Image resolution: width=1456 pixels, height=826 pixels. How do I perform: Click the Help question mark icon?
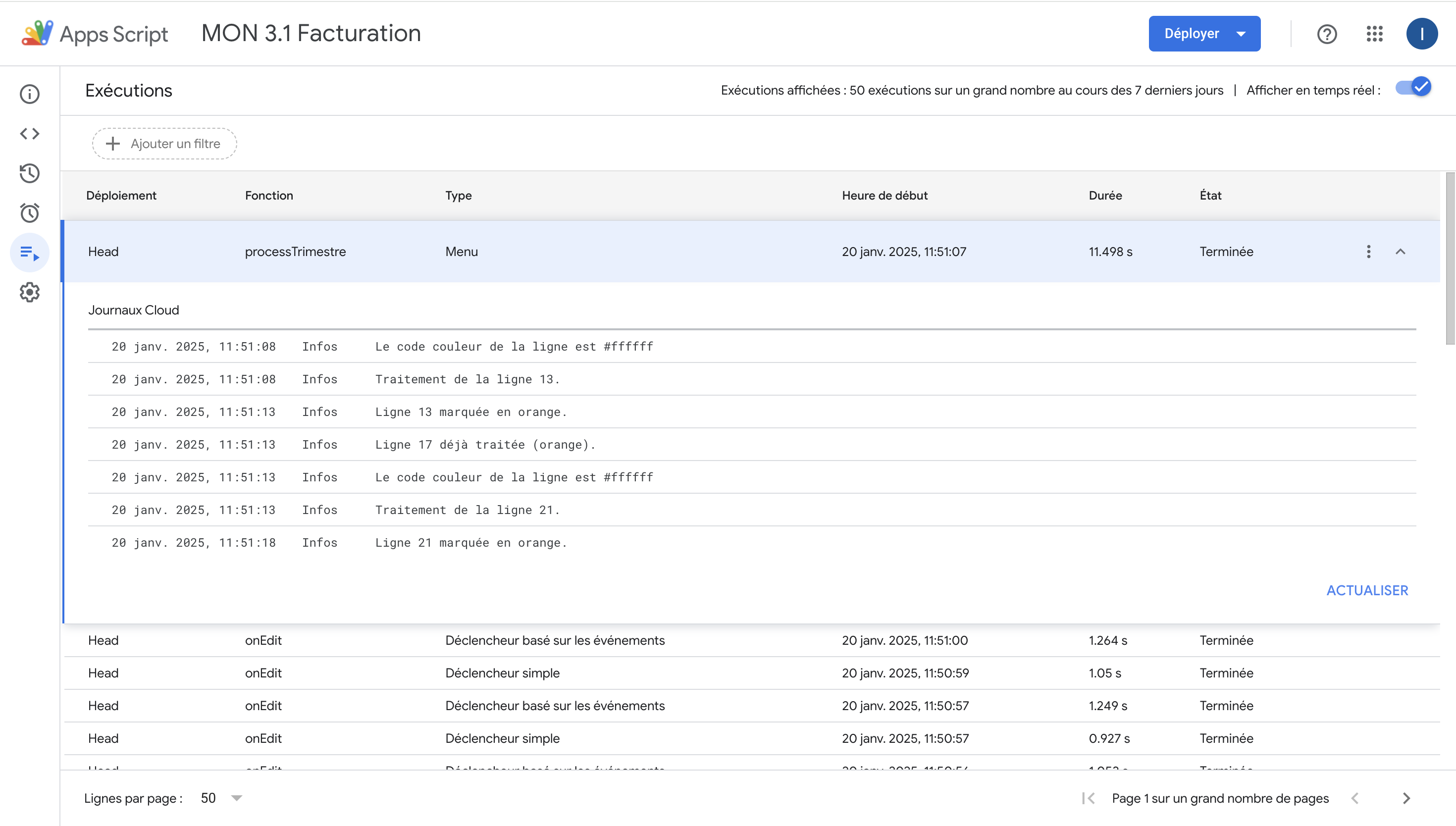click(1326, 34)
